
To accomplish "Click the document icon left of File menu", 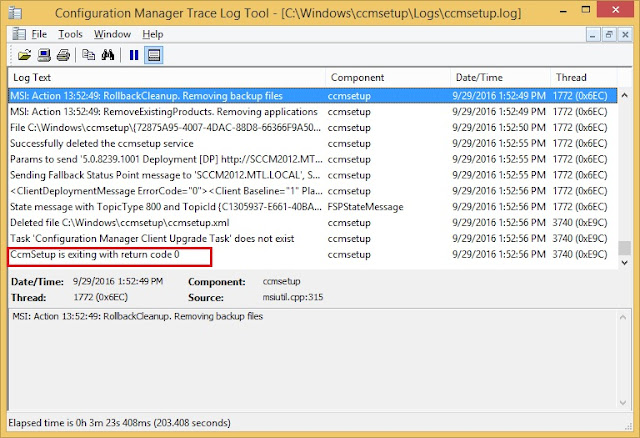I will (x=18, y=34).
